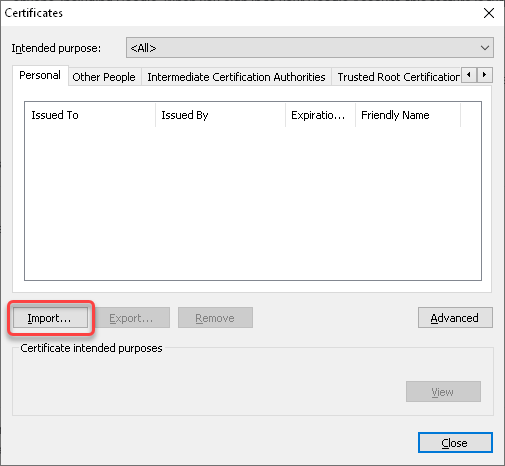Viewport: 505px width, 466px height.
Task: Close window using title bar X
Action: 489,13
